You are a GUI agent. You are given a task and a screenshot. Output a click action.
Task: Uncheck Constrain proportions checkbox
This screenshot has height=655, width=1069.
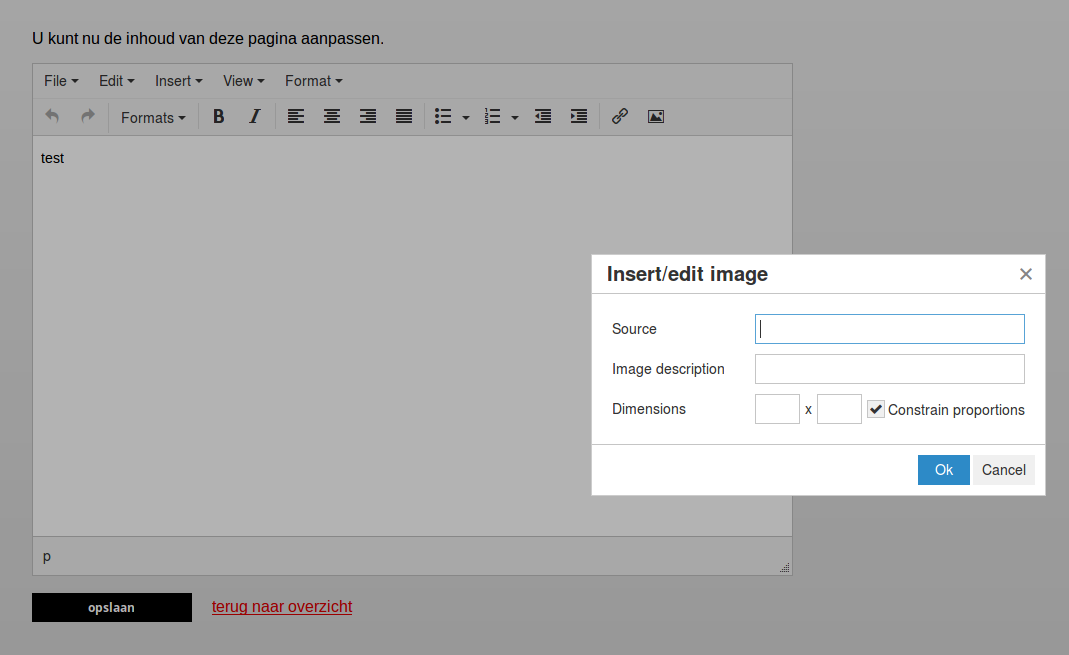tap(876, 409)
